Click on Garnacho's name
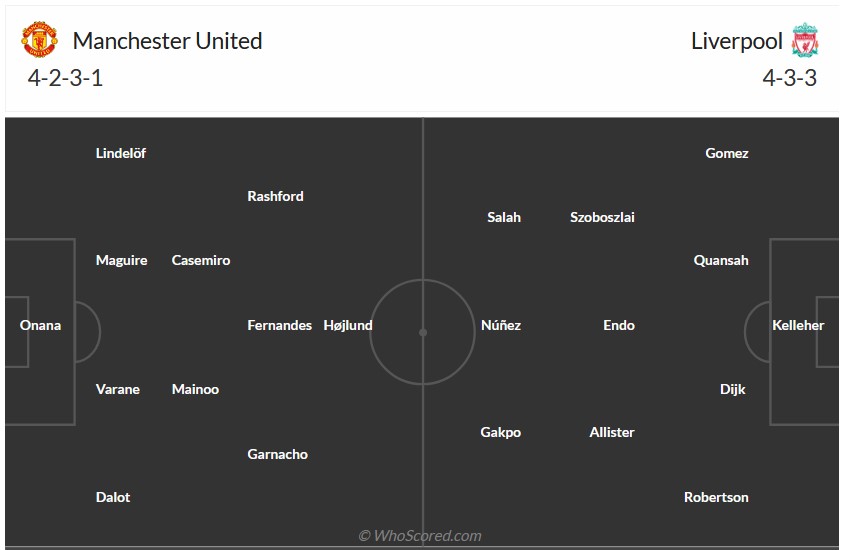 point(277,454)
